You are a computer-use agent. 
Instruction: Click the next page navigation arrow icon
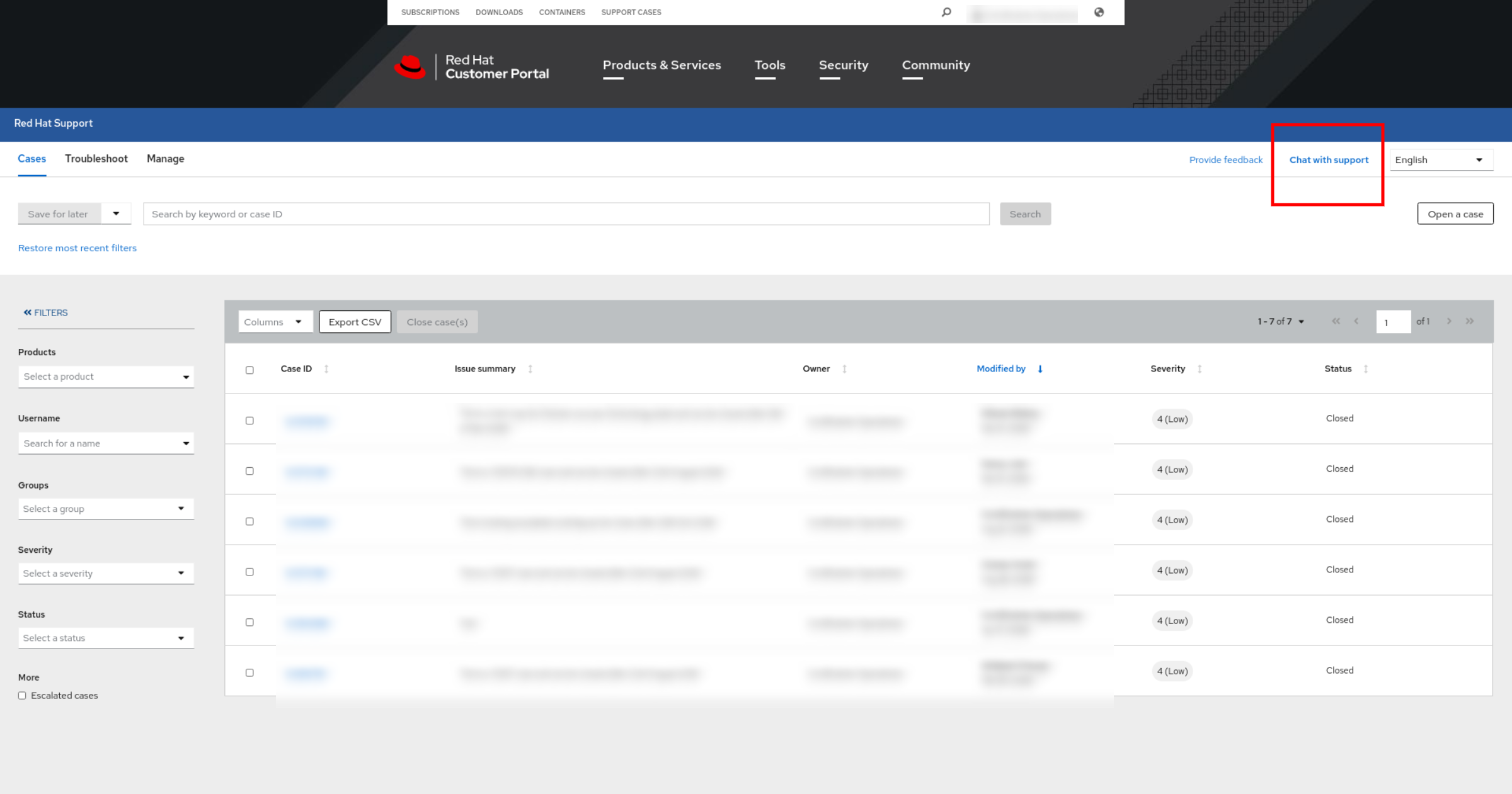click(1449, 321)
